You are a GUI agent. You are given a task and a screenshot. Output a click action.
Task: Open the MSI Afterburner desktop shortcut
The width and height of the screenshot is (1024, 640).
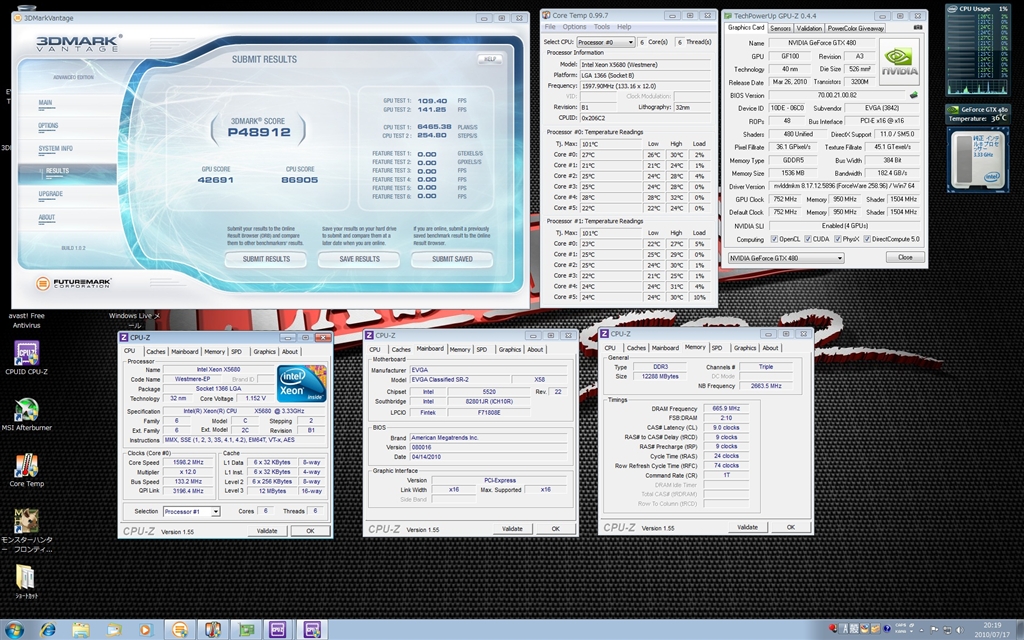point(25,412)
